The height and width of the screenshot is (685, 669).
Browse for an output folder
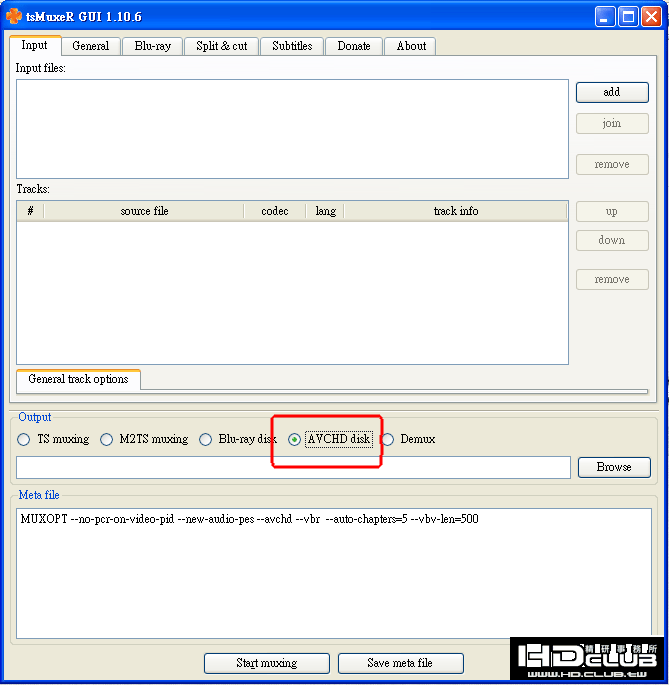(x=614, y=467)
